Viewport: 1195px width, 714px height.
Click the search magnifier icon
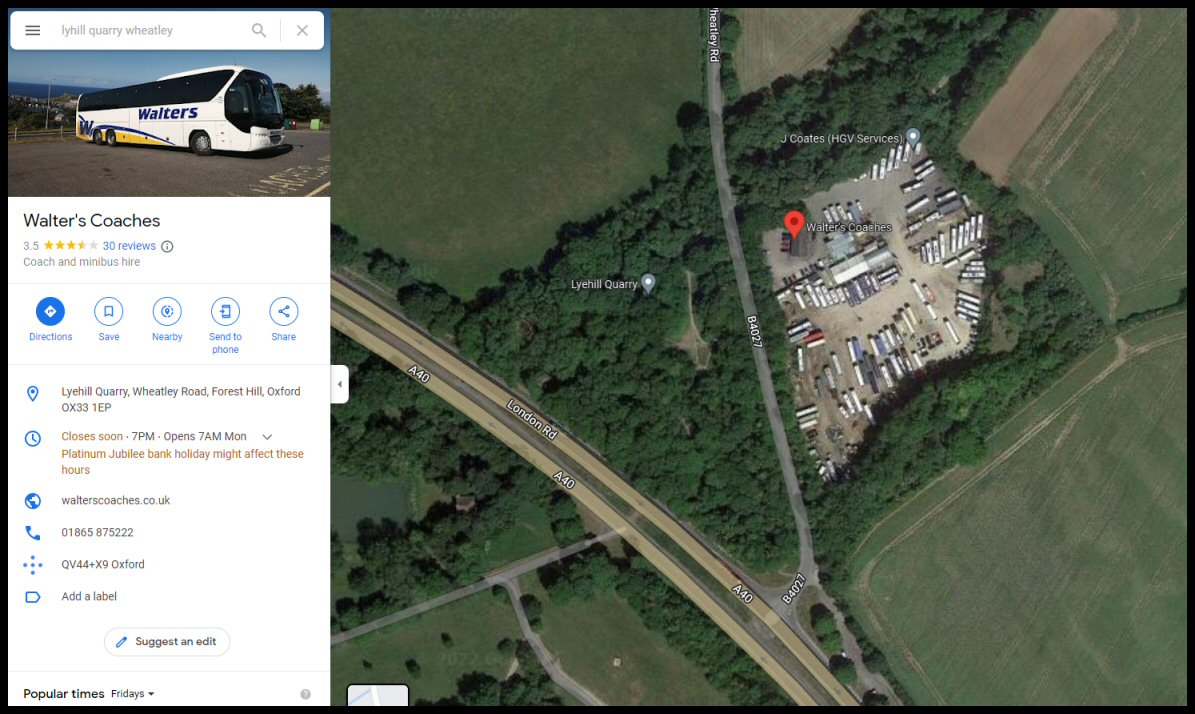click(259, 30)
